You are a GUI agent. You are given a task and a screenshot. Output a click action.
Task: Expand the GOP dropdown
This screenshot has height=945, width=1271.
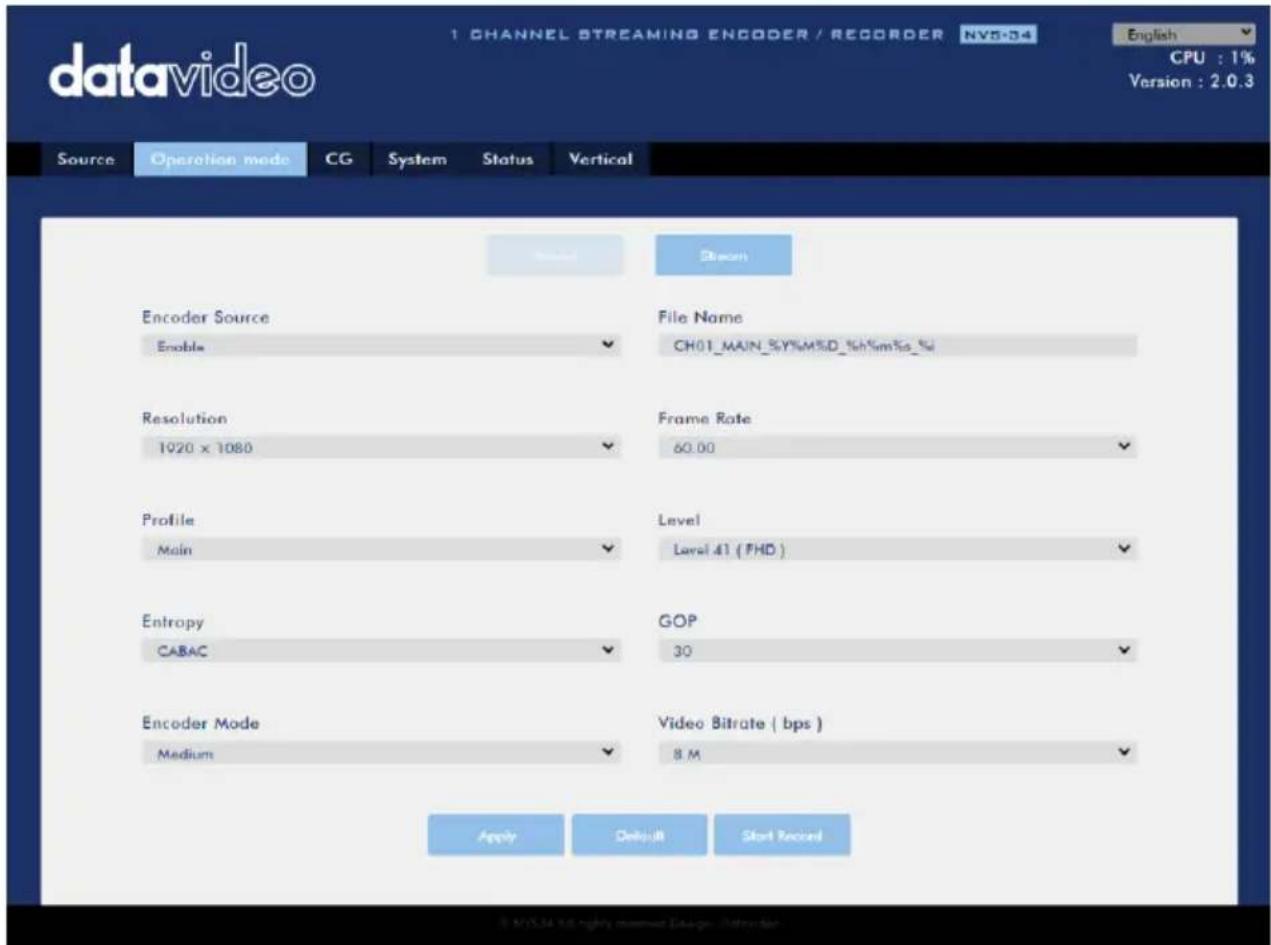(x=898, y=651)
